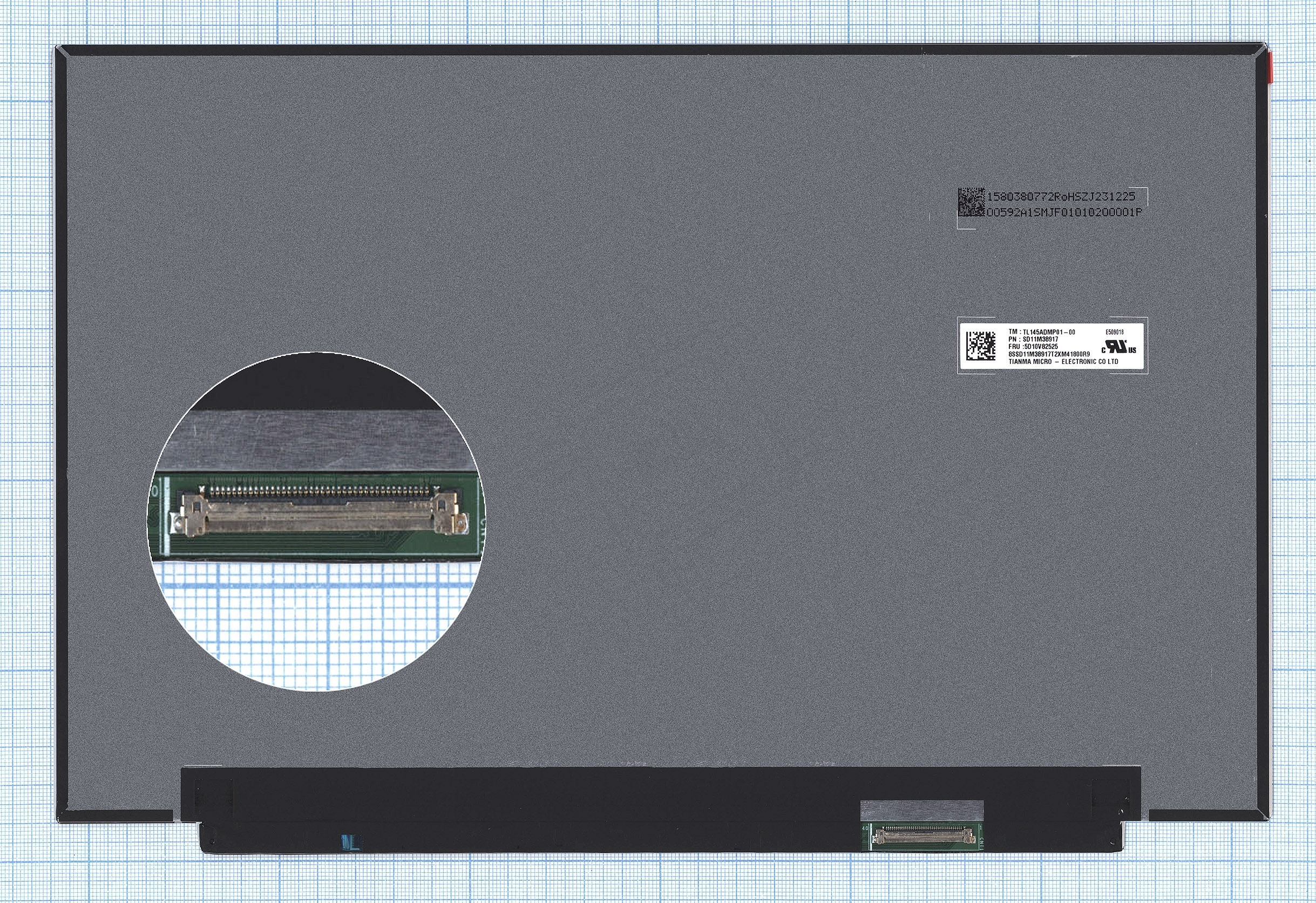Click the data matrix code on the white label
This screenshot has height=903, width=1316.
[981, 346]
